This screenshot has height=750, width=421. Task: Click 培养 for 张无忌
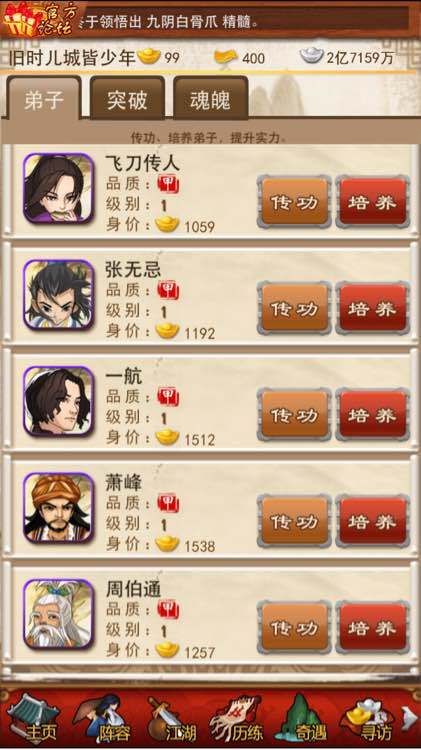click(x=372, y=309)
